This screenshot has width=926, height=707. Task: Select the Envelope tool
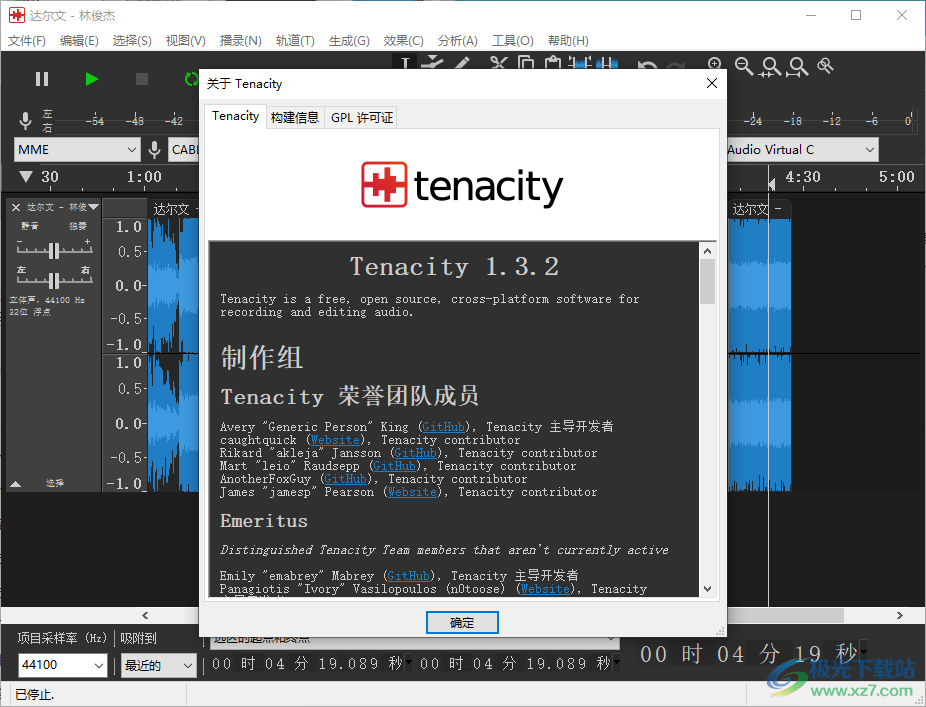click(x=433, y=63)
